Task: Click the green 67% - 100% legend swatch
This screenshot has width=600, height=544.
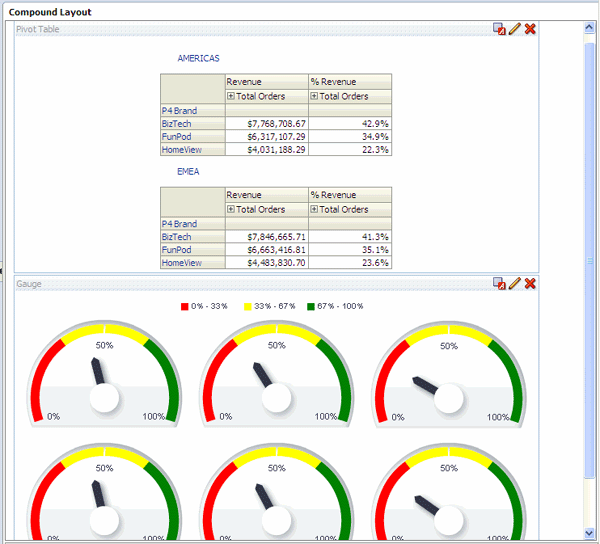Action: pos(311,306)
